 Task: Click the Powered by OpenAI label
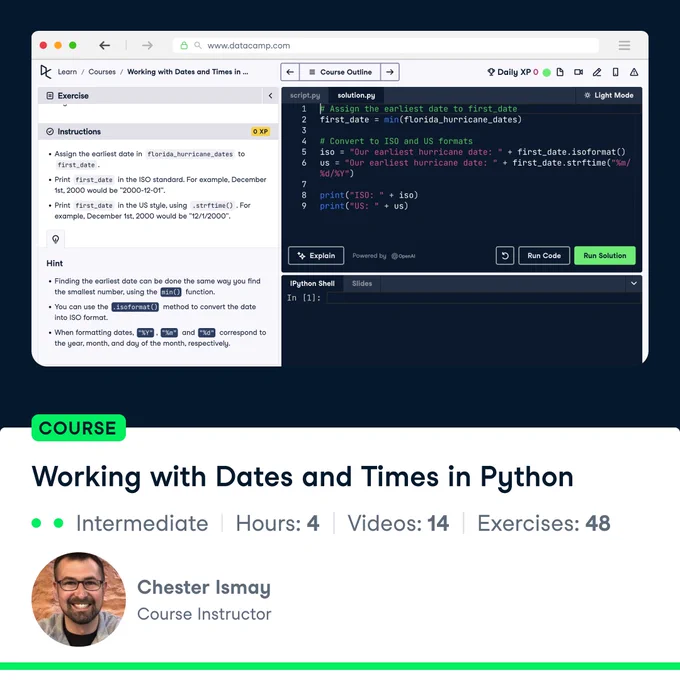384,256
